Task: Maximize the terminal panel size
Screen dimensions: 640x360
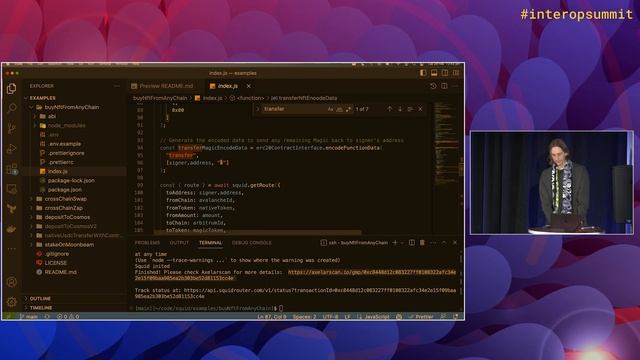Action: click(444, 242)
